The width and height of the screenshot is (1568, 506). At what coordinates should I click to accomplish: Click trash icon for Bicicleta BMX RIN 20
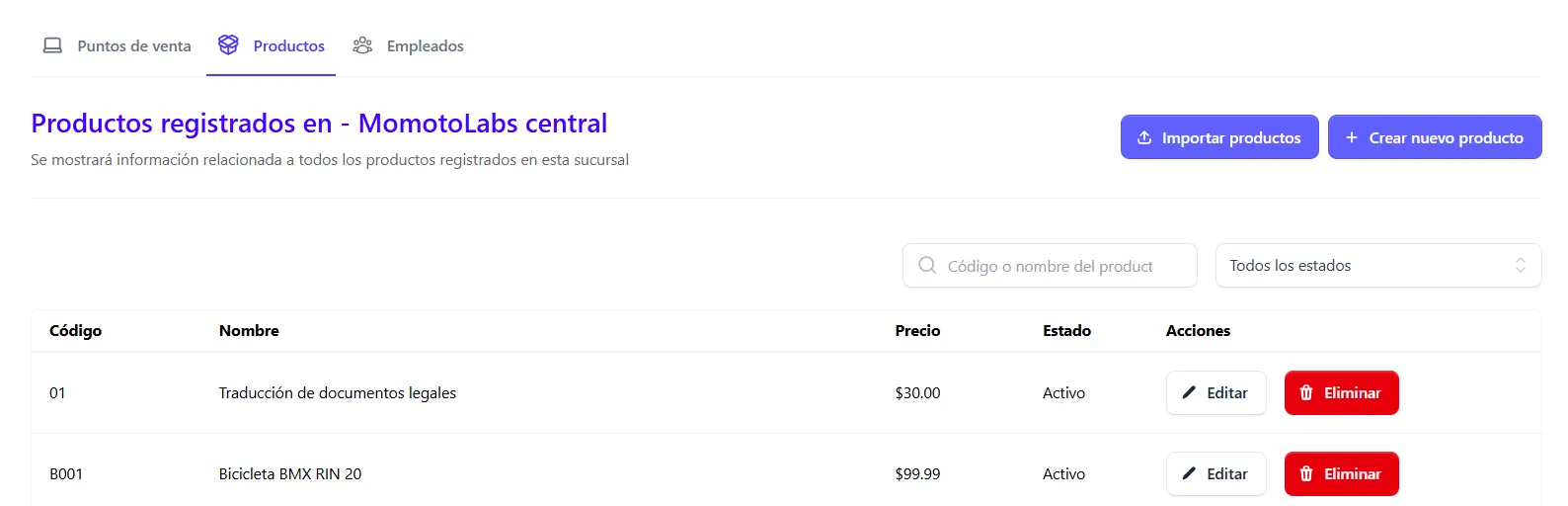coord(1306,473)
